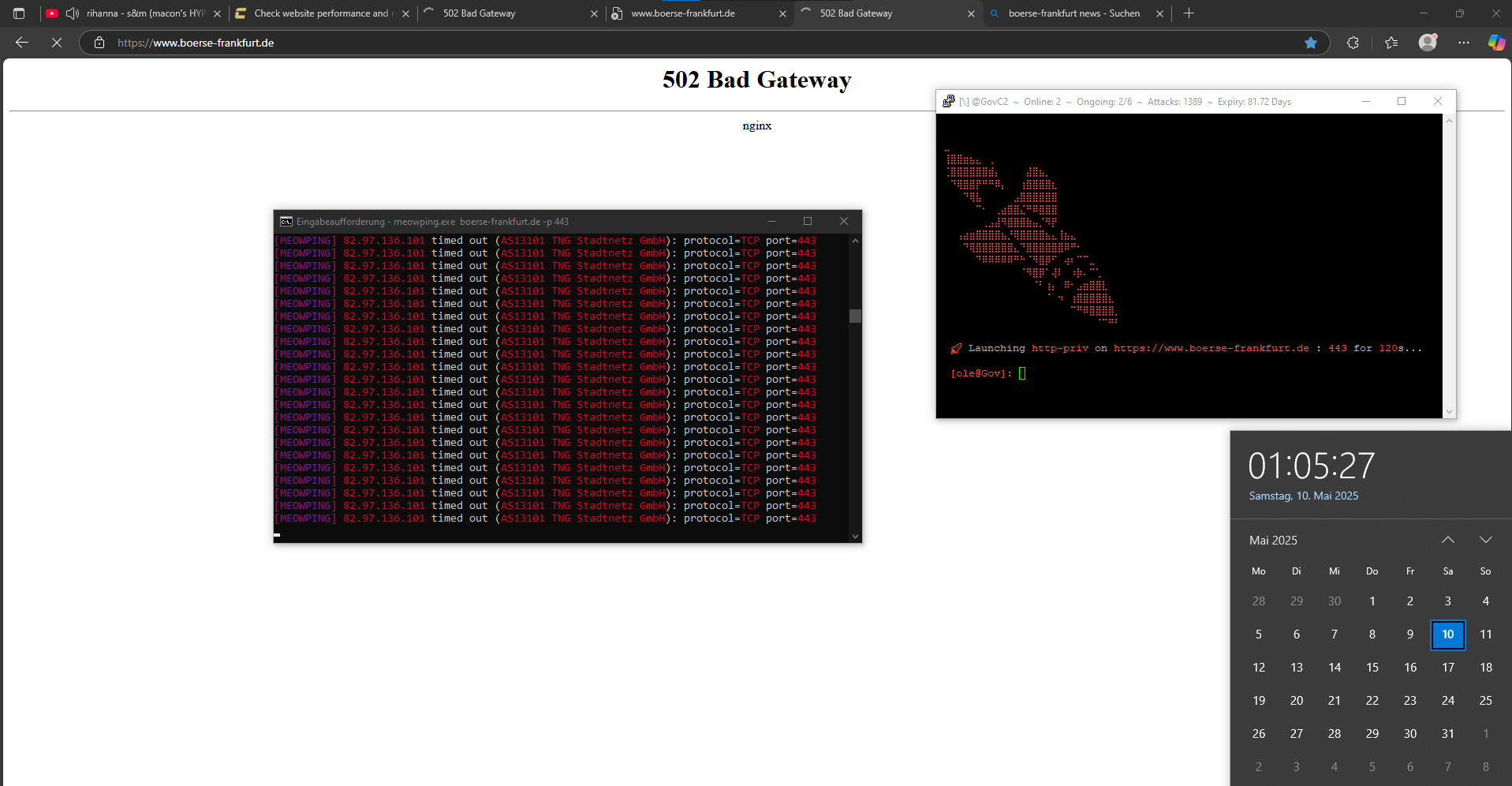Viewport: 1512px width, 786px height.
Task: Open the Edge profile avatar
Action: (x=1428, y=43)
